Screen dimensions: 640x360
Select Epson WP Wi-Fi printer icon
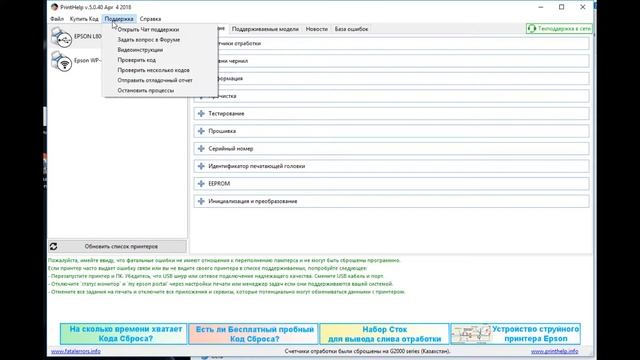pos(62,61)
